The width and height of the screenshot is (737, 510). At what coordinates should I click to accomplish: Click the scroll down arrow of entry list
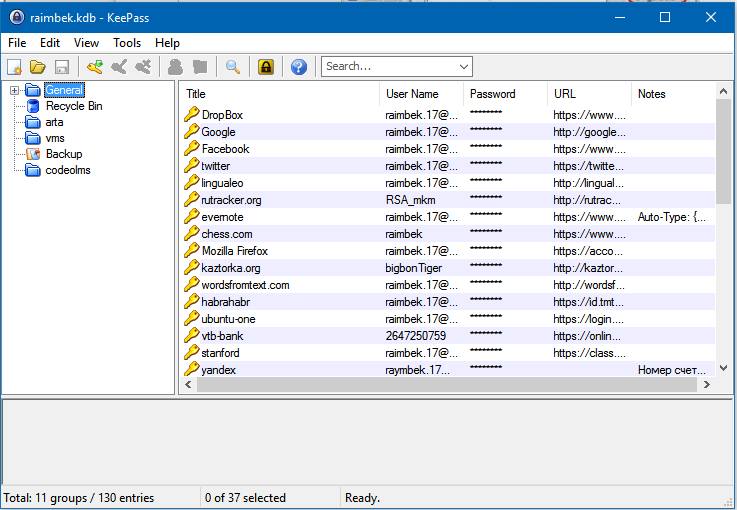[724, 369]
